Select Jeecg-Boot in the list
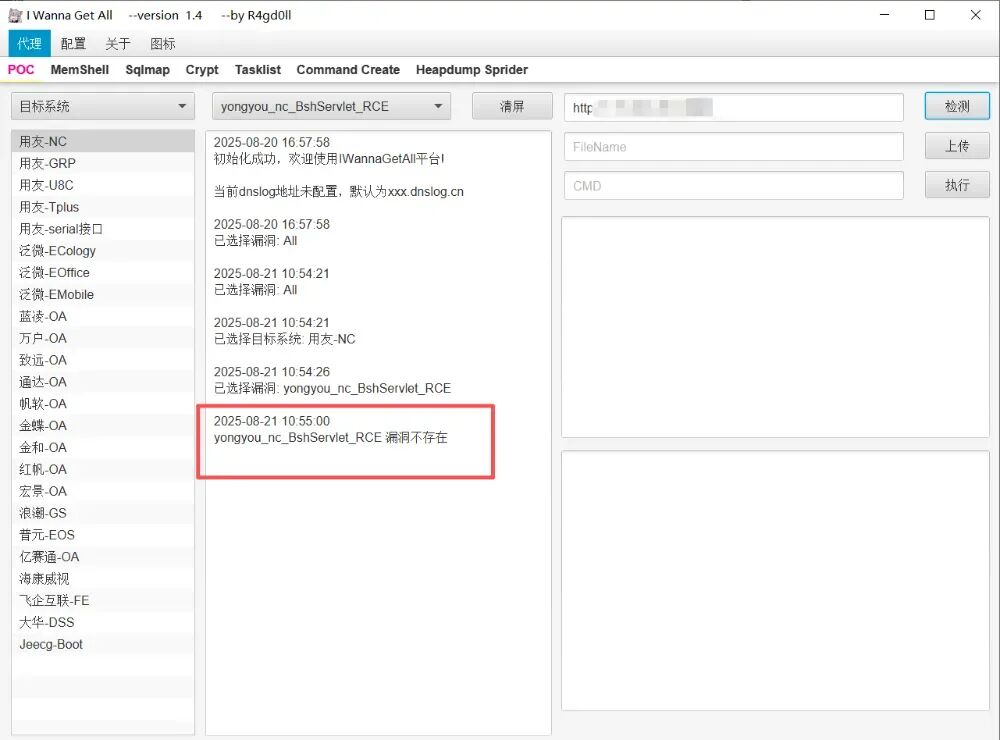 pos(51,644)
